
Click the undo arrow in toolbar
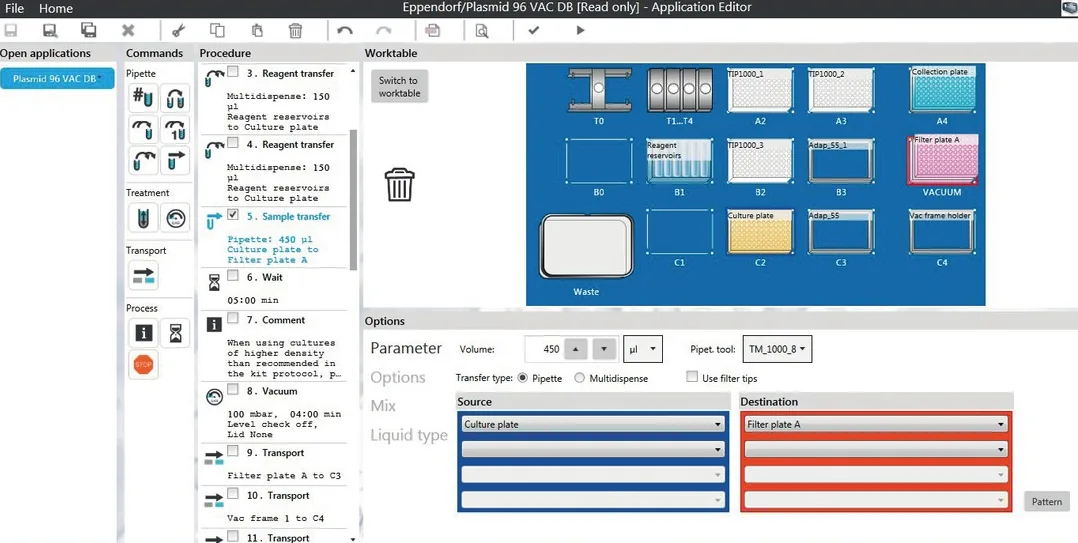click(x=345, y=30)
